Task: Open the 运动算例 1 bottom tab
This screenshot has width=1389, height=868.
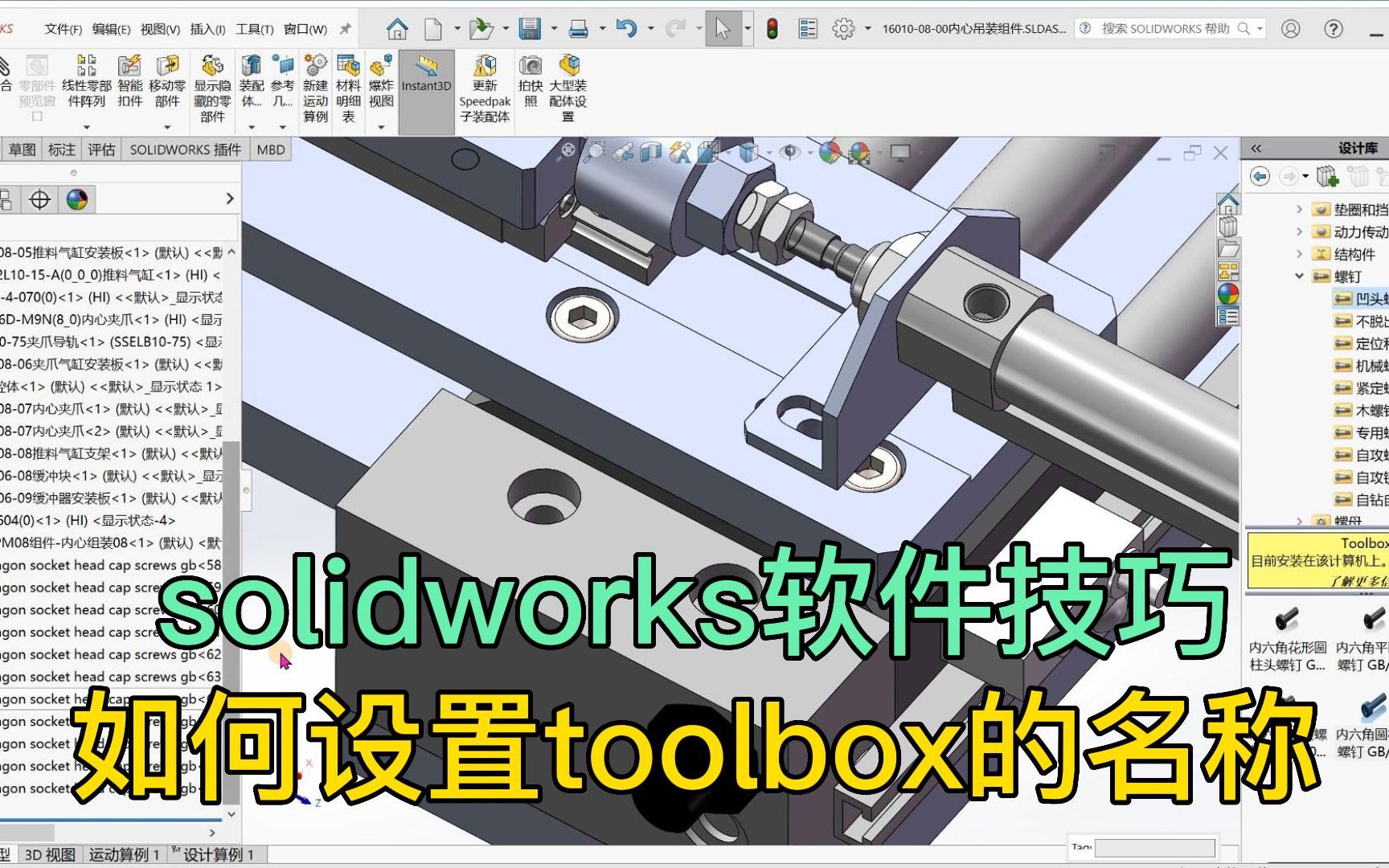Action: [125, 854]
